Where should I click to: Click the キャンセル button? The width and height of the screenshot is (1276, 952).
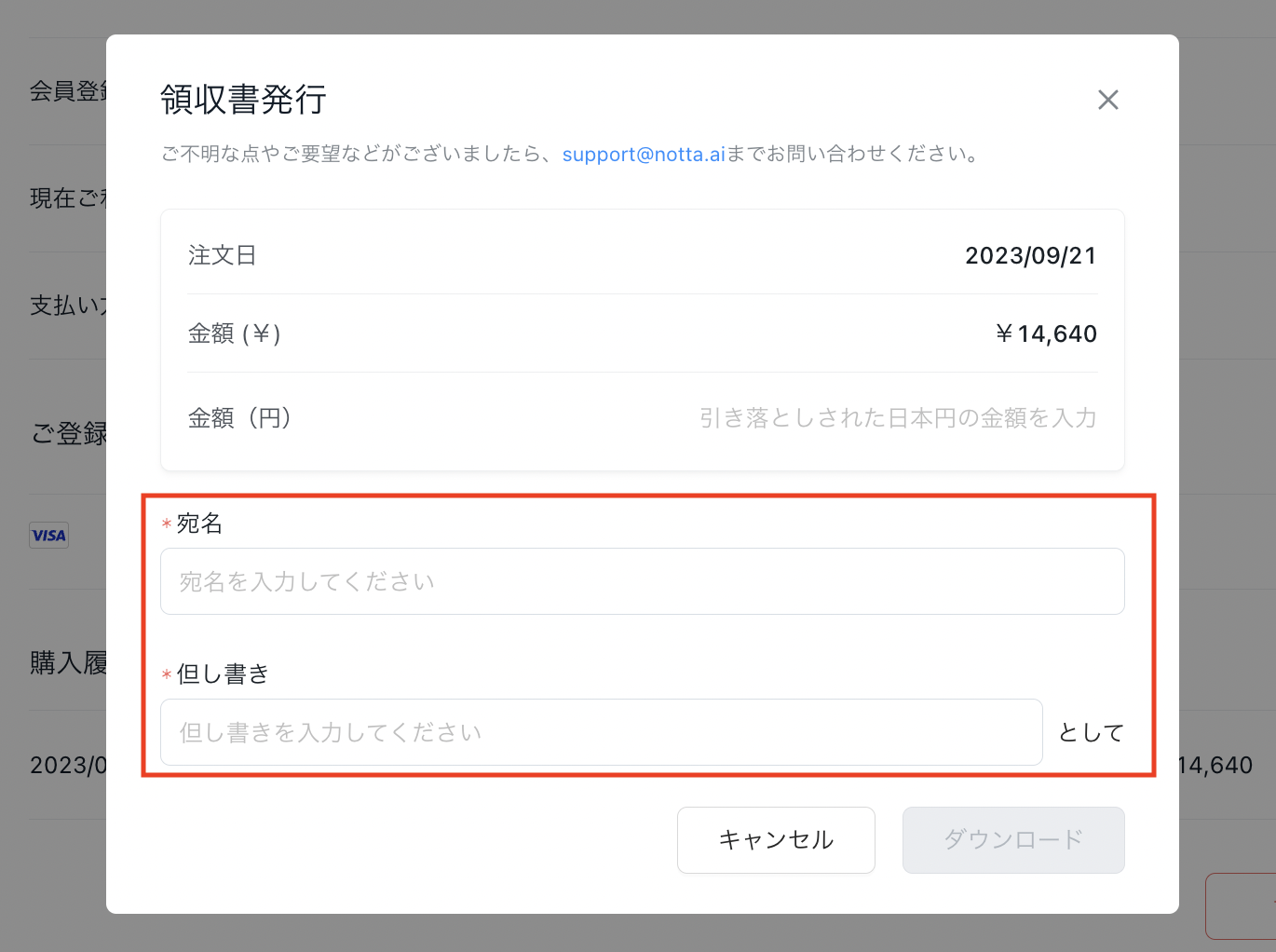pos(776,840)
